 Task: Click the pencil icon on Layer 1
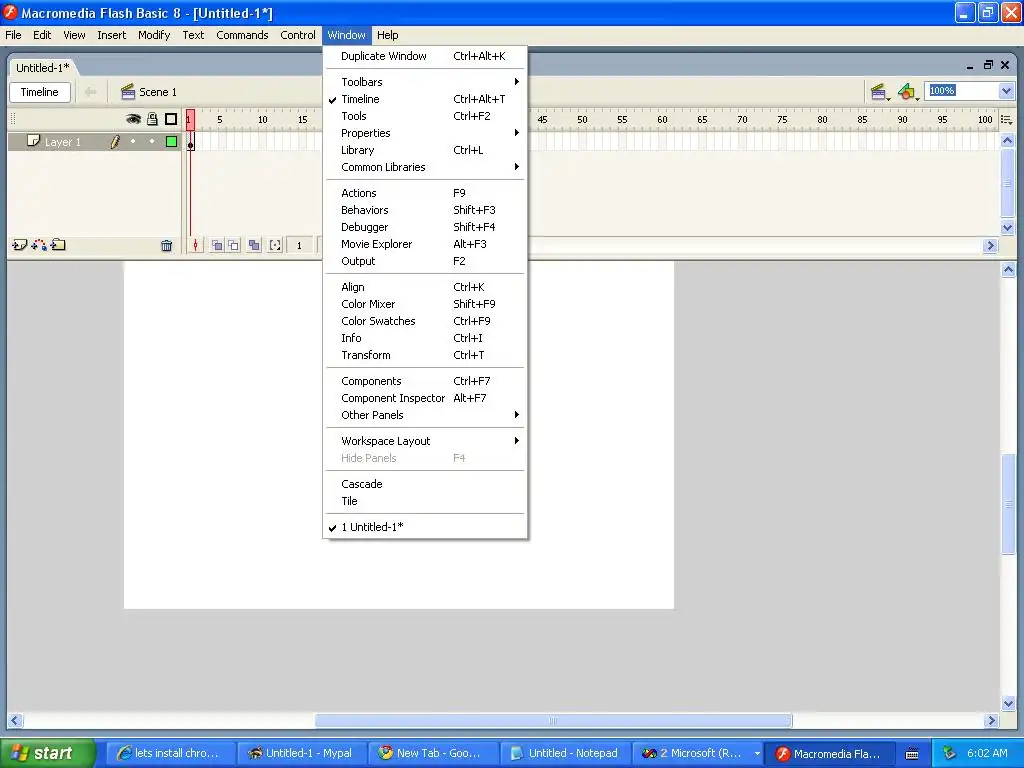pyautogui.click(x=115, y=142)
